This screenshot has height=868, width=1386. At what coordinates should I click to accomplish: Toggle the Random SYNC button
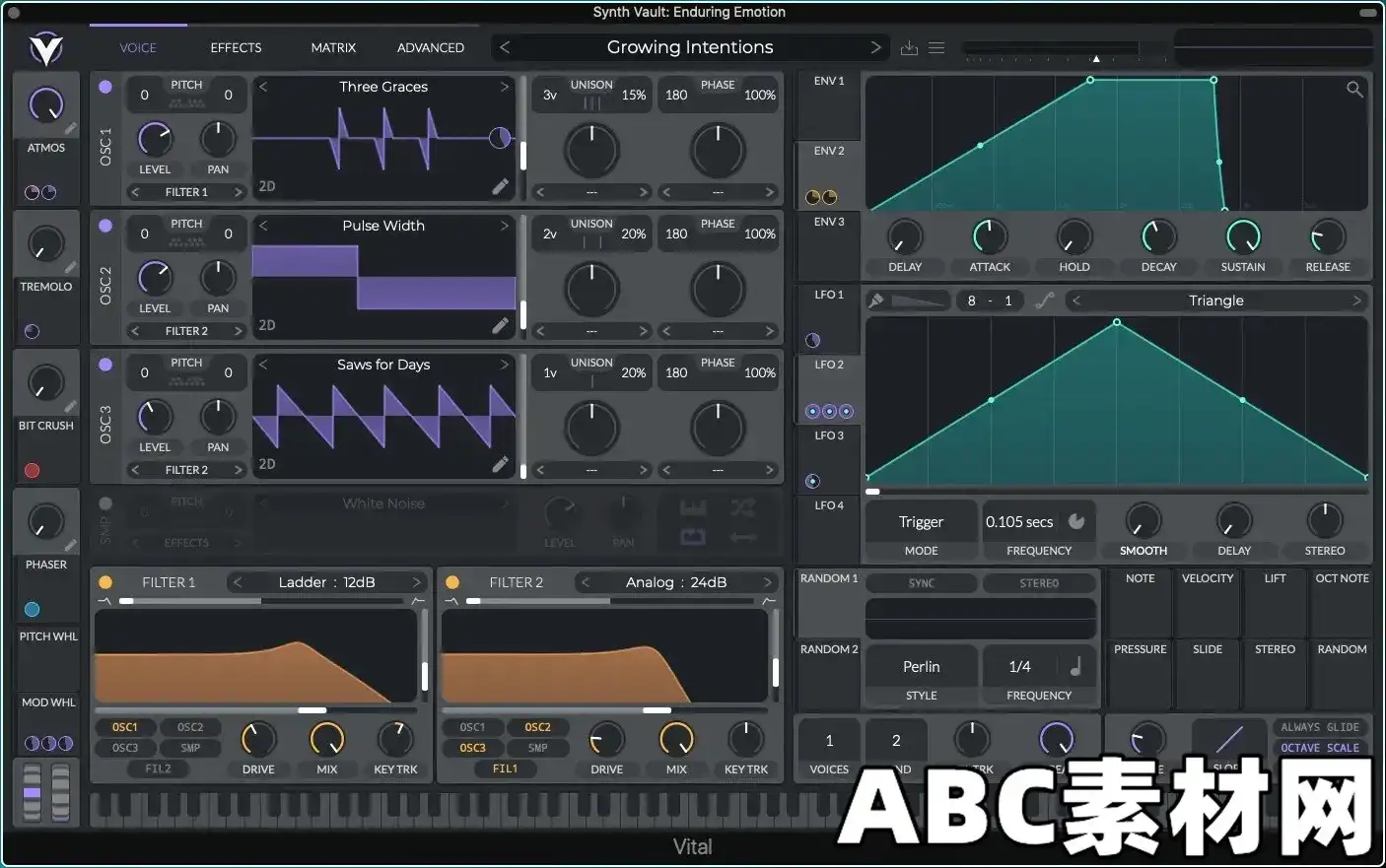(x=922, y=583)
